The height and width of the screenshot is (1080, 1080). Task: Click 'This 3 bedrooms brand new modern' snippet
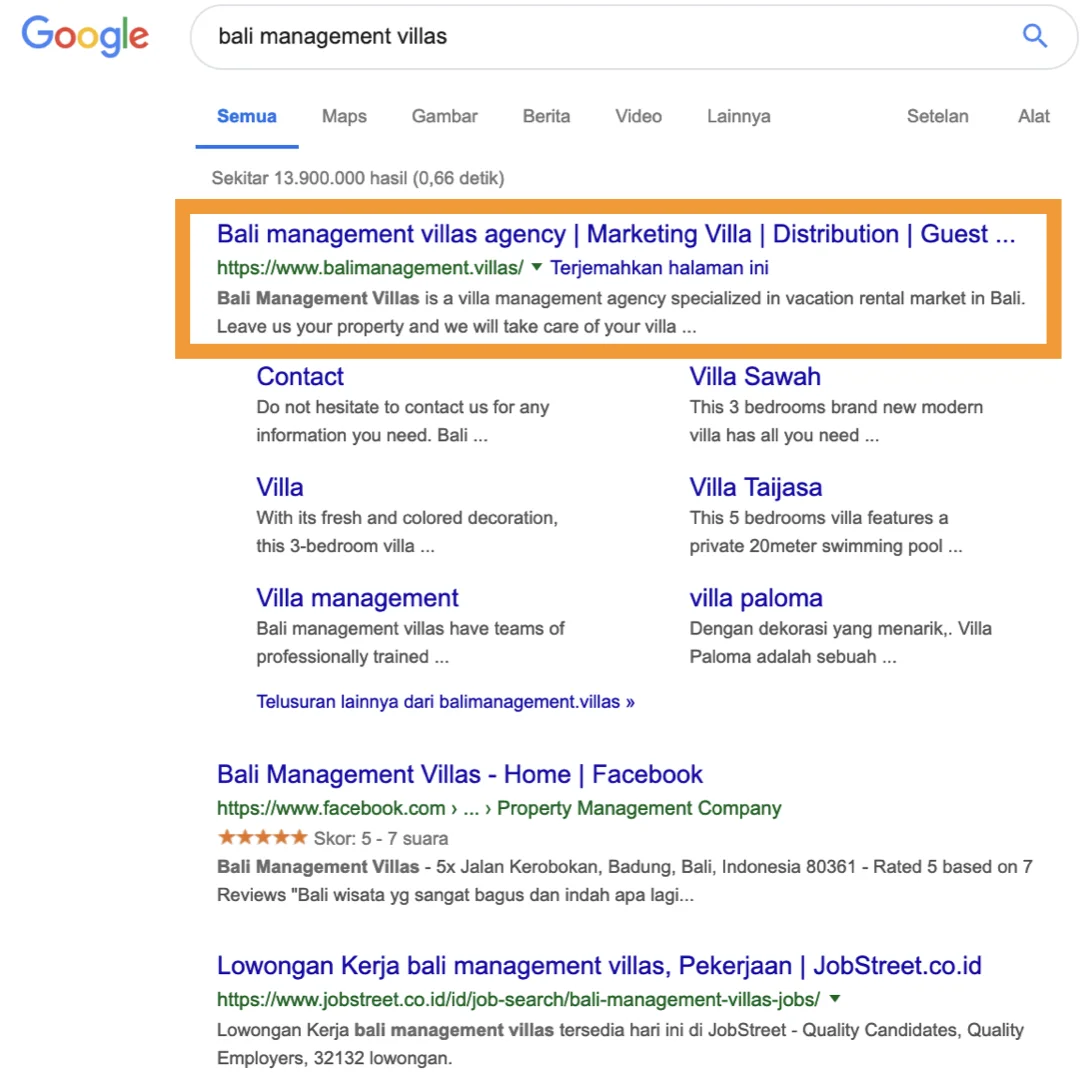click(836, 422)
